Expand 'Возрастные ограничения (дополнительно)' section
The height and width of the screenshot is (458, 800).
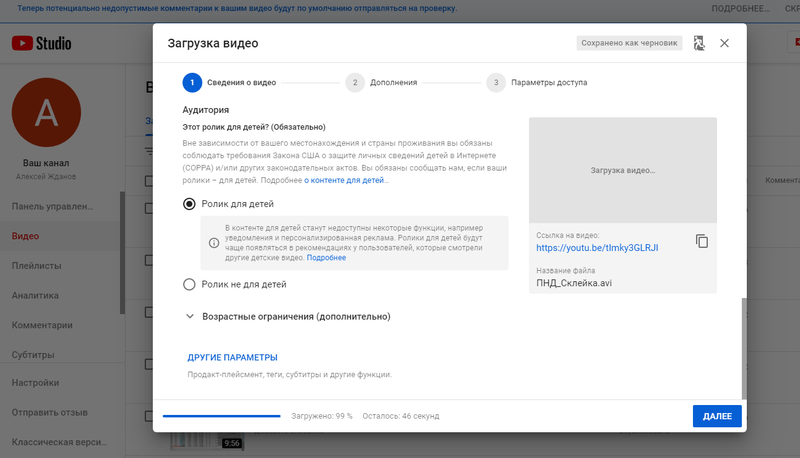[288, 316]
